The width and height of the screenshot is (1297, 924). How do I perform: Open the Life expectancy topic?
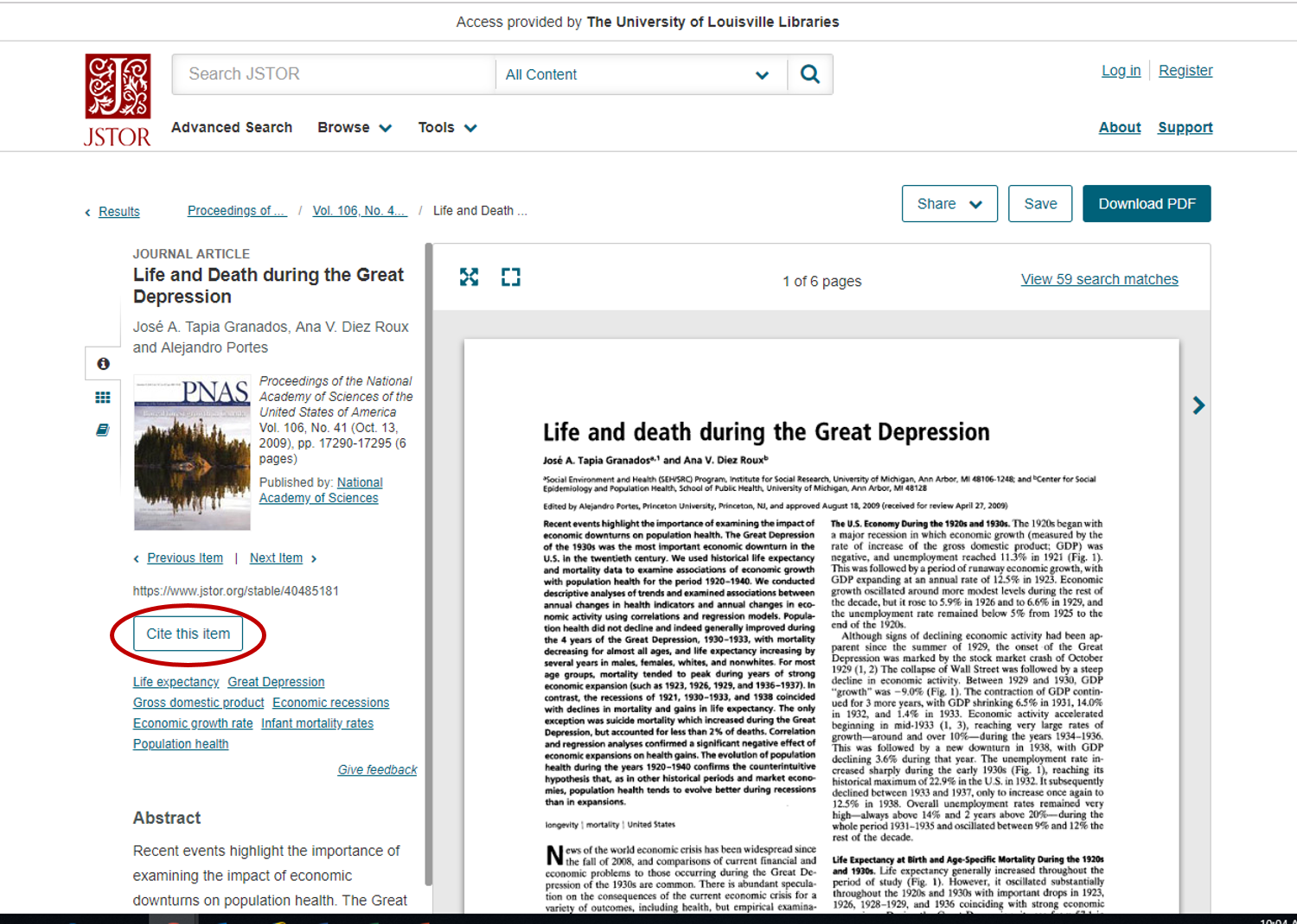tap(176, 682)
